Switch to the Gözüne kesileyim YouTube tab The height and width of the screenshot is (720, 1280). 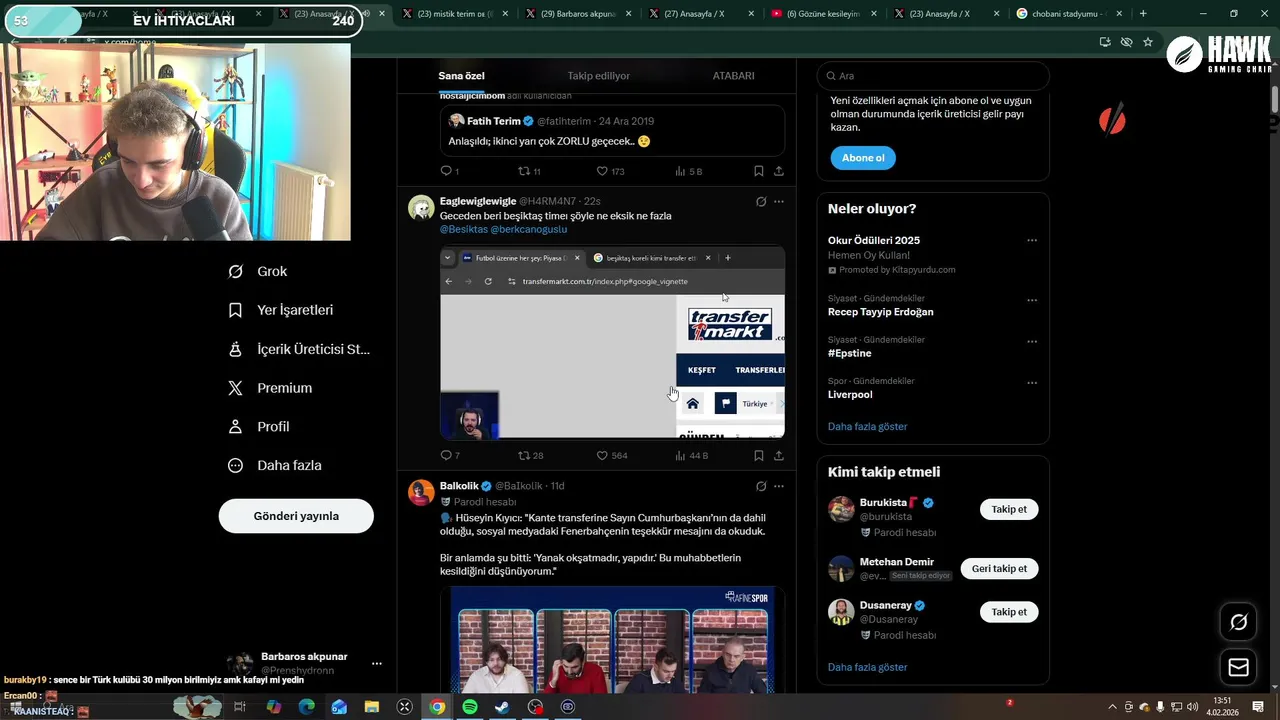click(824, 14)
